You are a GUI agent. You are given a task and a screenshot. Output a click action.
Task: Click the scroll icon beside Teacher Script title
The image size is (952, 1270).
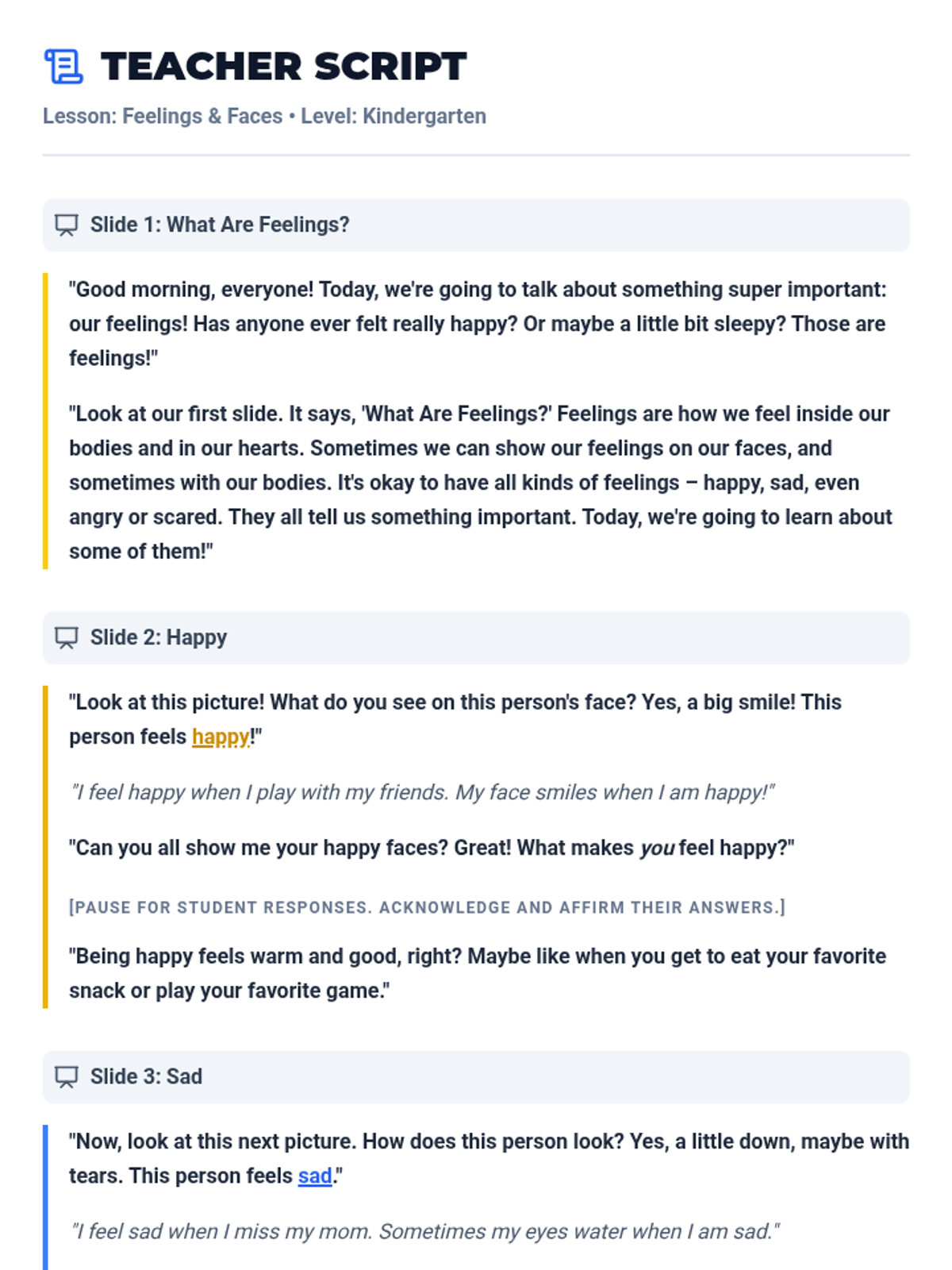tap(63, 66)
